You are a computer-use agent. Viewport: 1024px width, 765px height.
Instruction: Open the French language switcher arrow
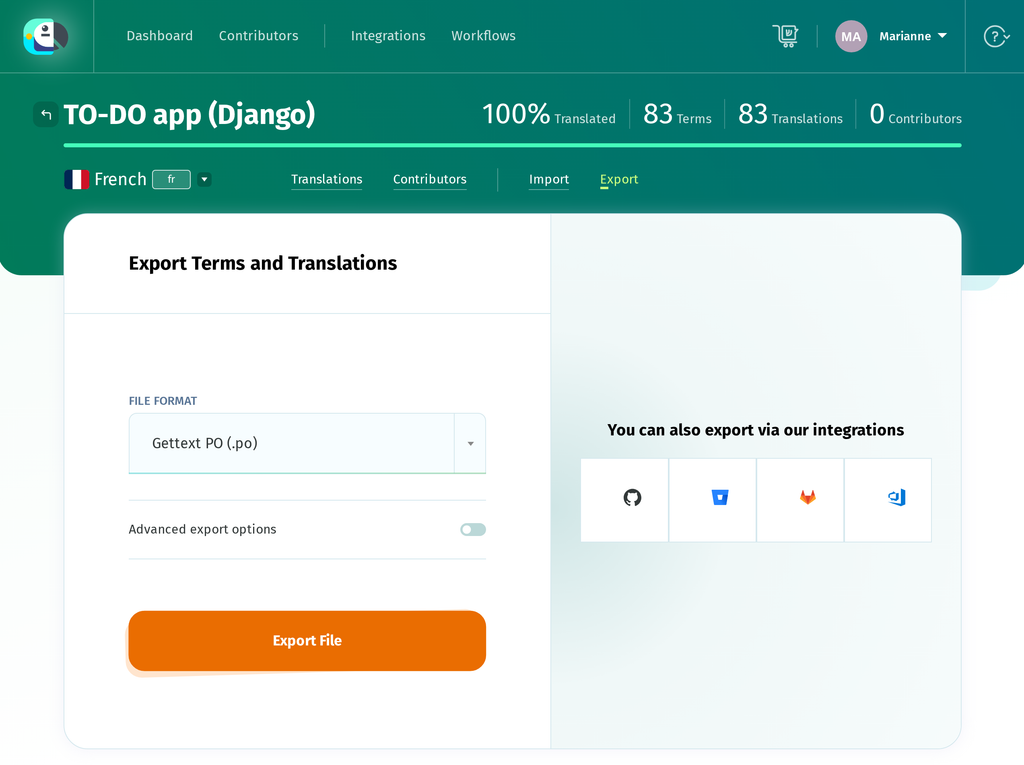(x=204, y=179)
